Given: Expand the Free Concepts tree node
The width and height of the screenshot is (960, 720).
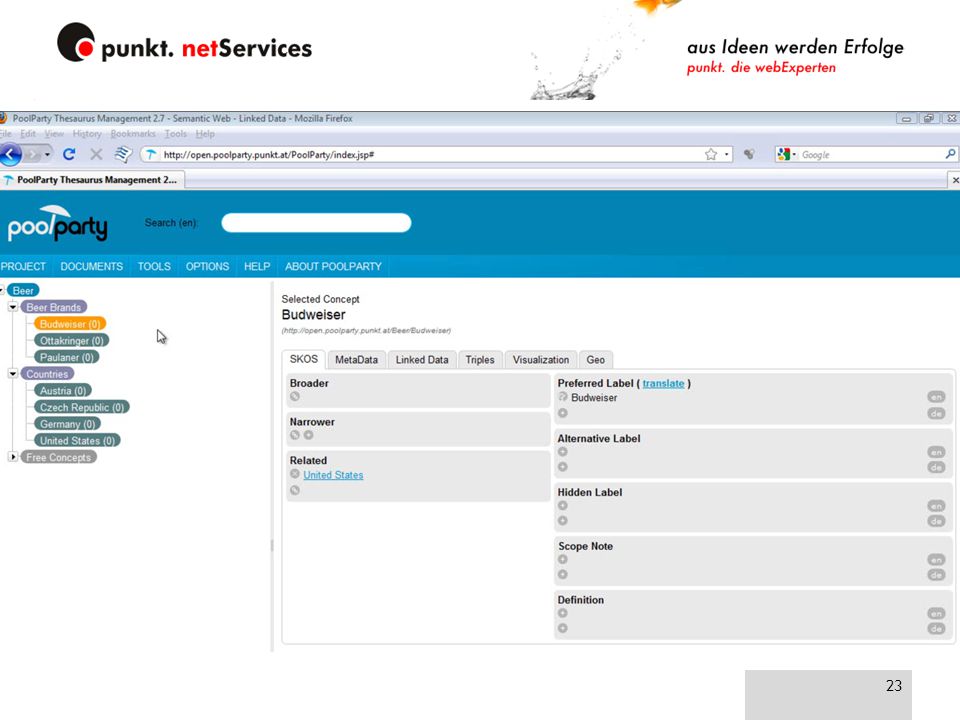Looking at the screenshot, I should point(13,457).
